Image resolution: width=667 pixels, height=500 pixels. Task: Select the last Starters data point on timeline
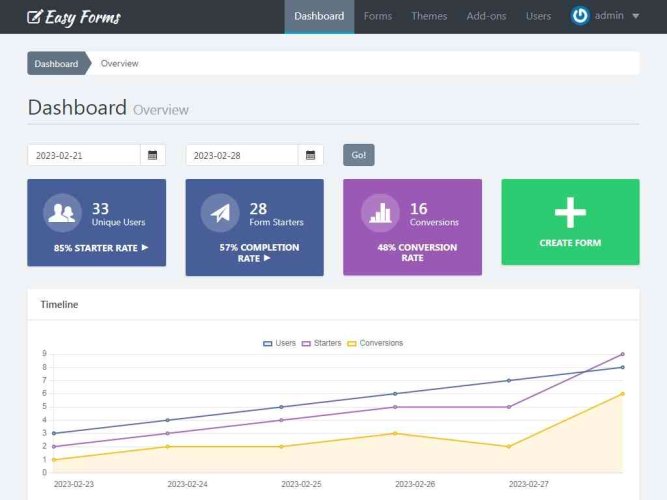(x=622, y=354)
